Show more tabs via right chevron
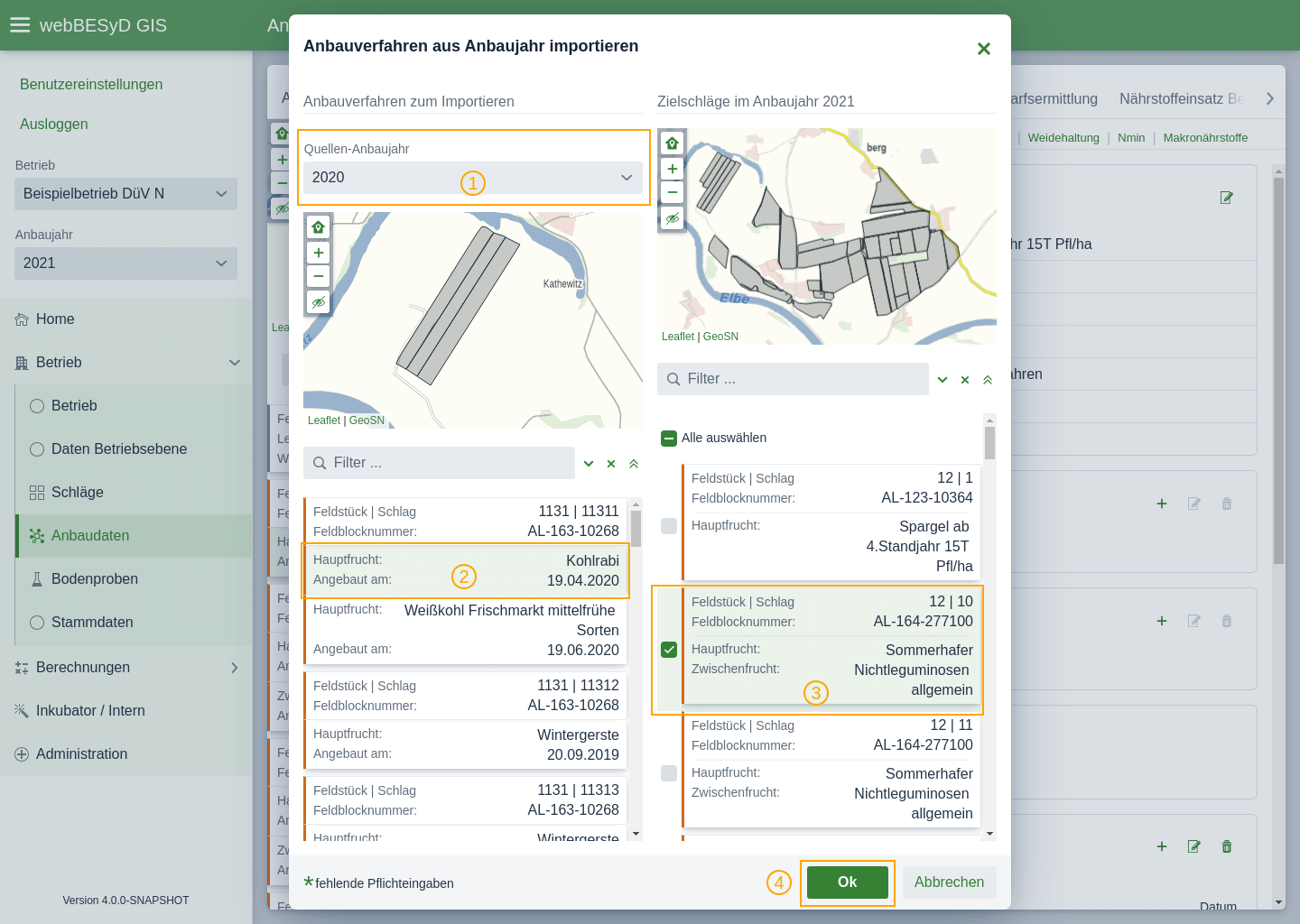The height and width of the screenshot is (924, 1300). [x=1269, y=99]
